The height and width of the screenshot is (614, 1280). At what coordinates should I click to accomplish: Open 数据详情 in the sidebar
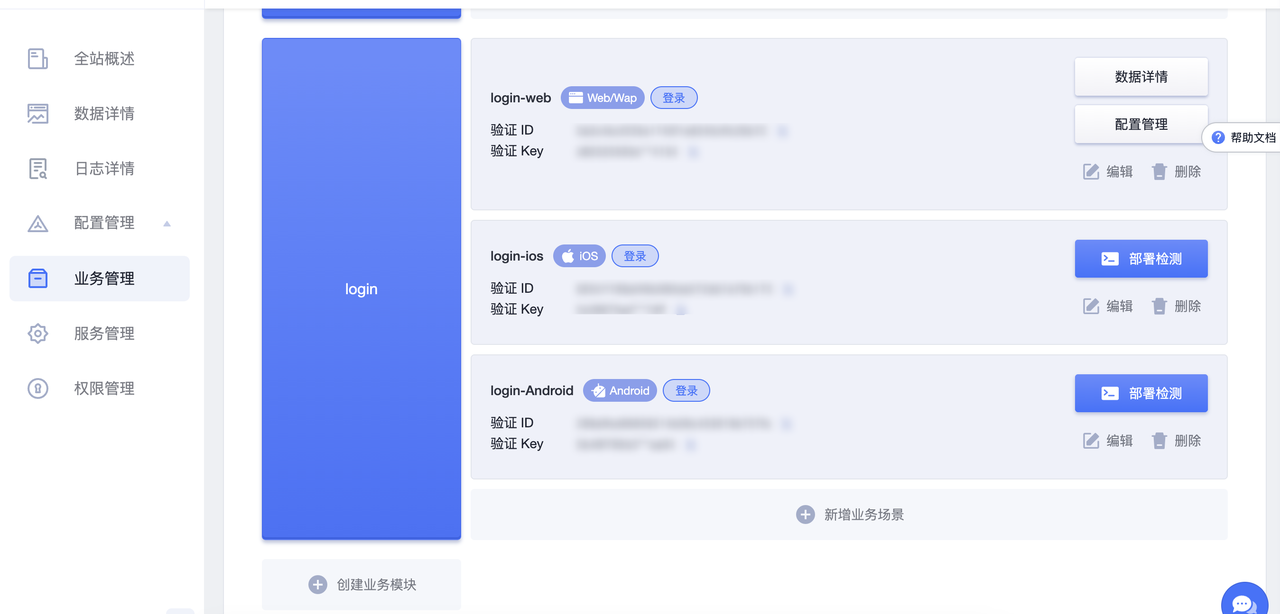(x=104, y=114)
